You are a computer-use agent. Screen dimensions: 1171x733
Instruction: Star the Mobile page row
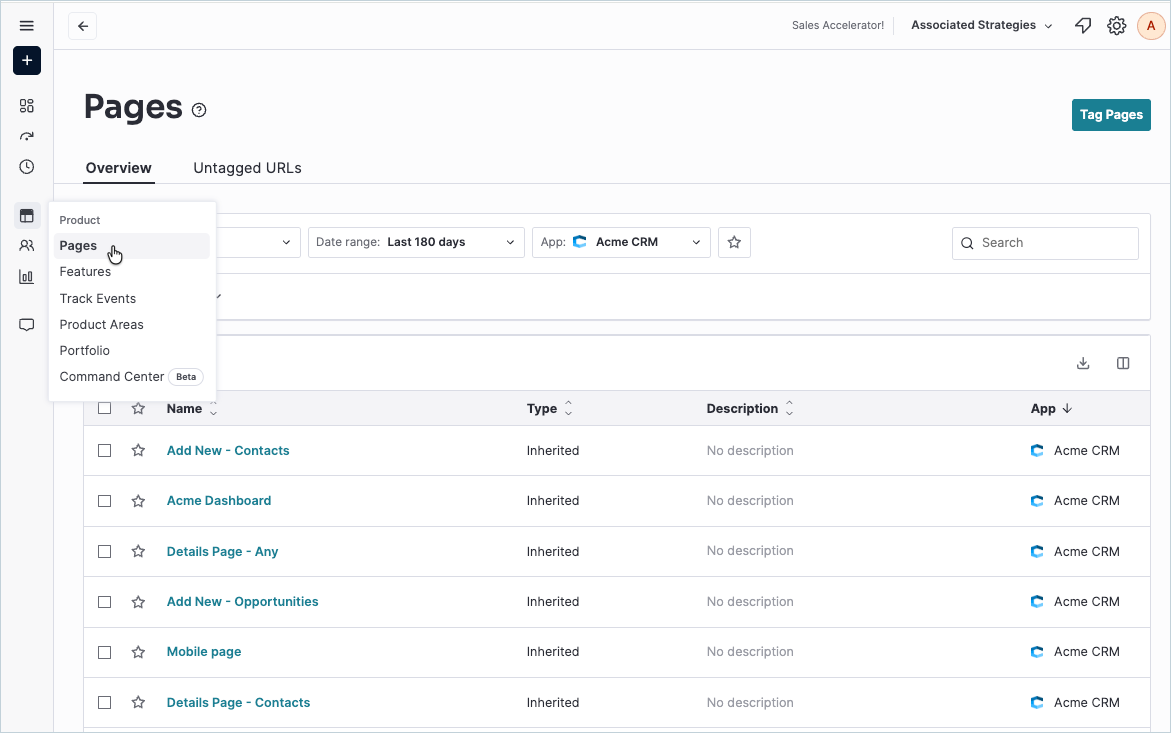(x=138, y=652)
